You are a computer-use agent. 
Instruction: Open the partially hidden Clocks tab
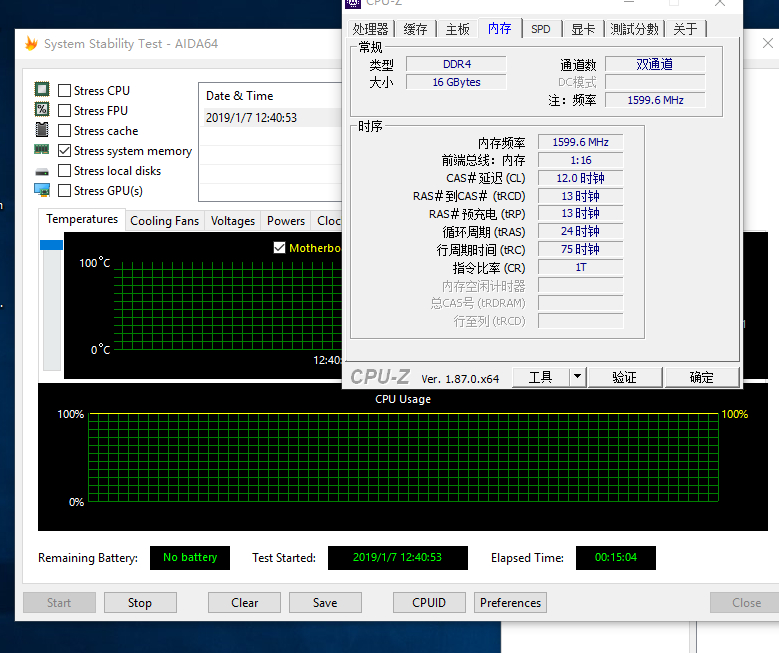click(328, 221)
